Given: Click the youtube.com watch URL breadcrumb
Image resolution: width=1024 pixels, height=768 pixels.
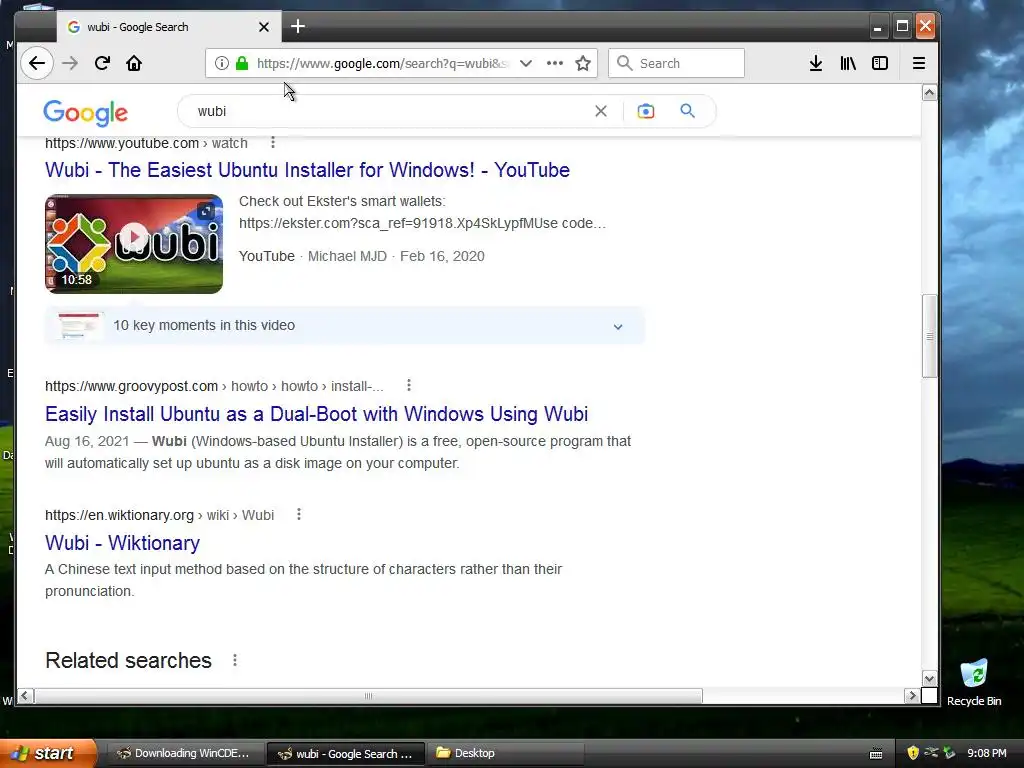Looking at the screenshot, I should pos(146,143).
